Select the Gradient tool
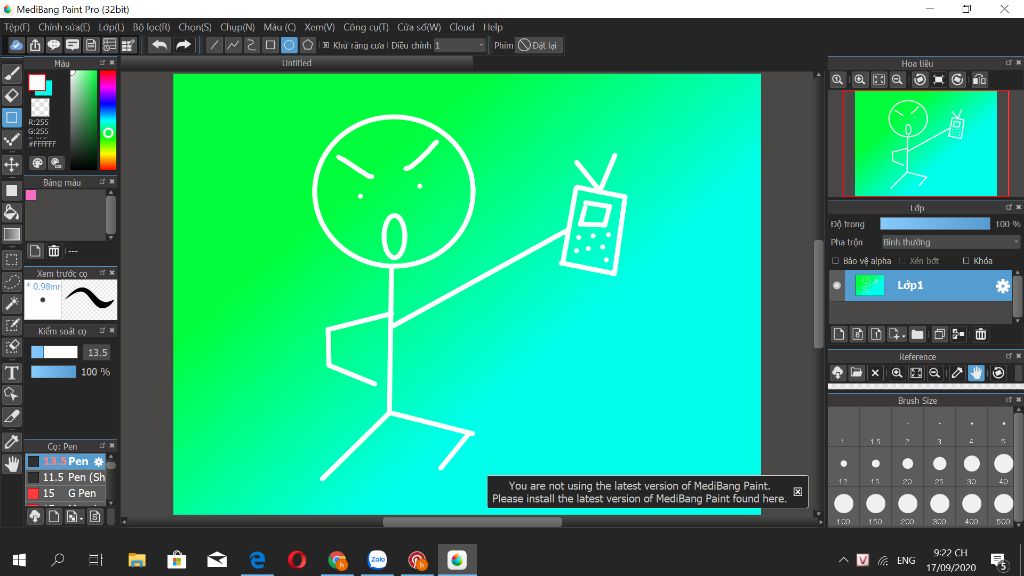Viewport: 1024px width, 576px height. (12, 234)
